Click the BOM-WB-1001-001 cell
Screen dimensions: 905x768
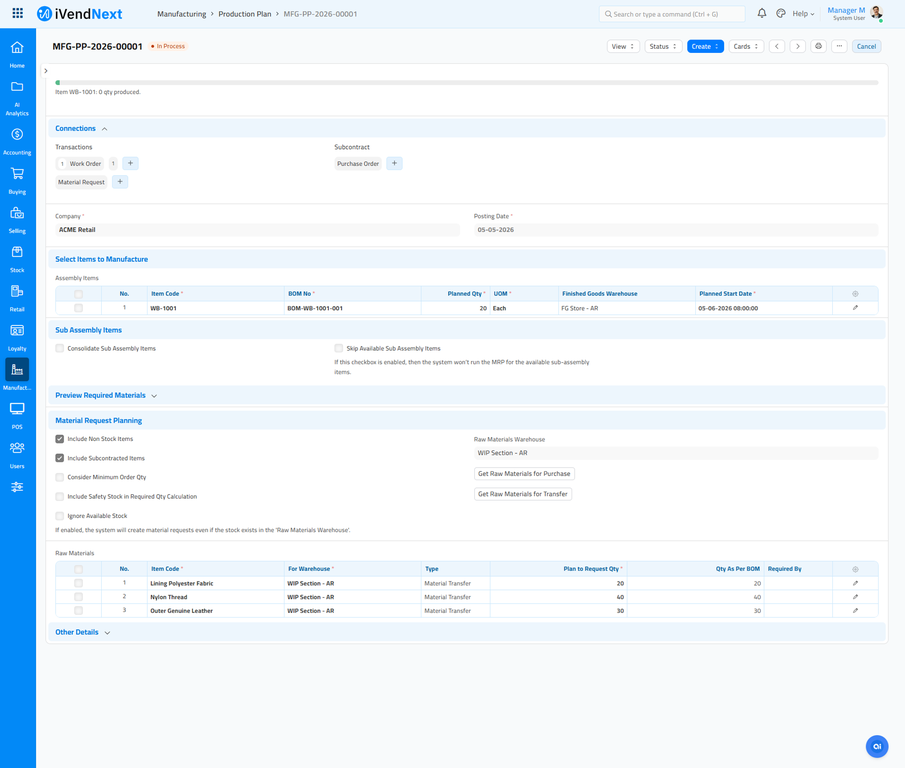pyautogui.click(x=353, y=308)
